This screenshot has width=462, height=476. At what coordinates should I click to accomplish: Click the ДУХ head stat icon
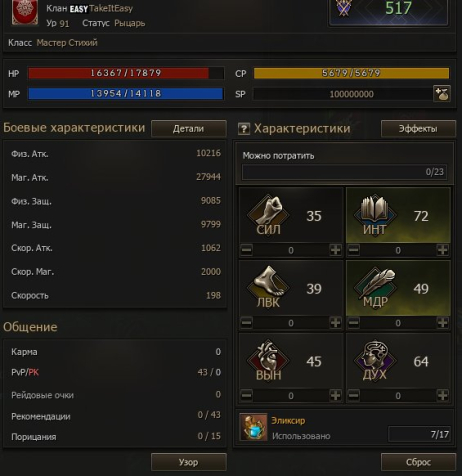[375, 360]
